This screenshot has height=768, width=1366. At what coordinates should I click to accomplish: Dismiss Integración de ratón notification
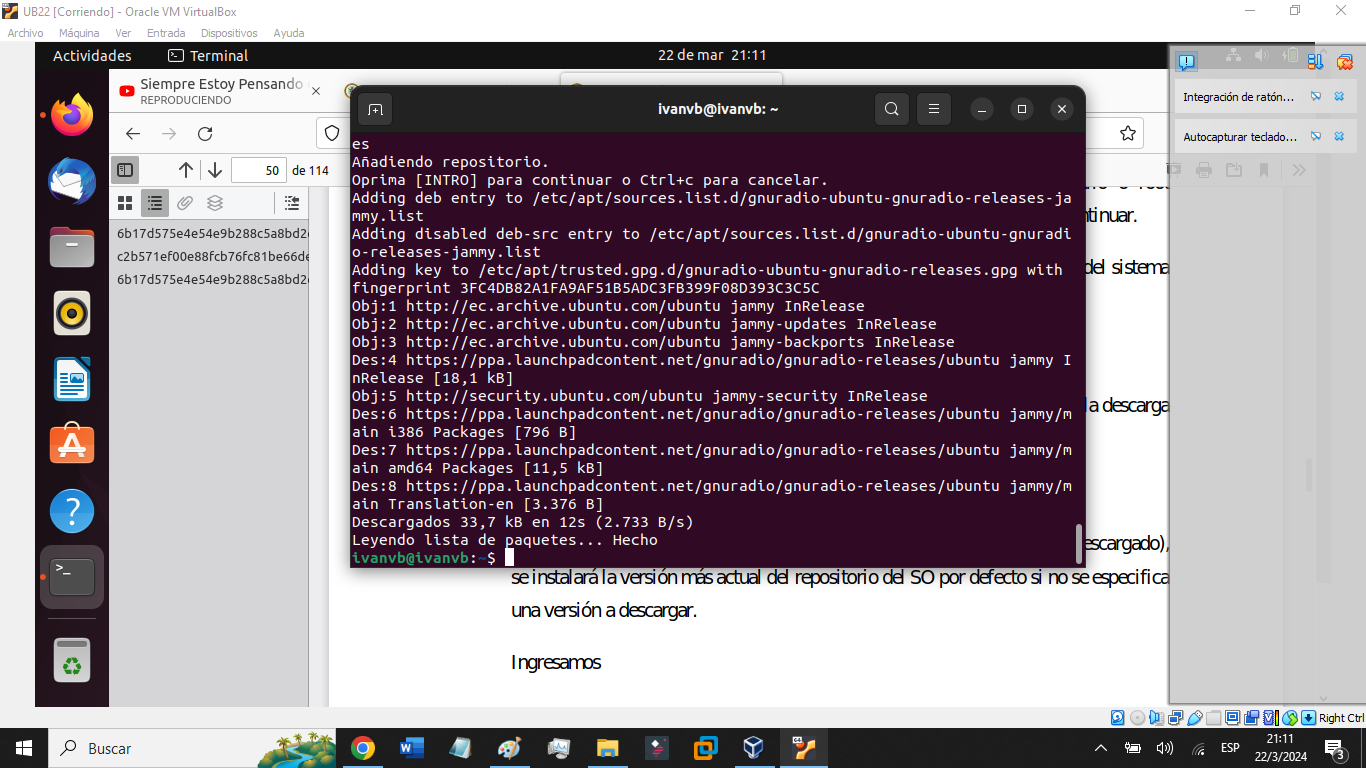tap(1339, 97)
